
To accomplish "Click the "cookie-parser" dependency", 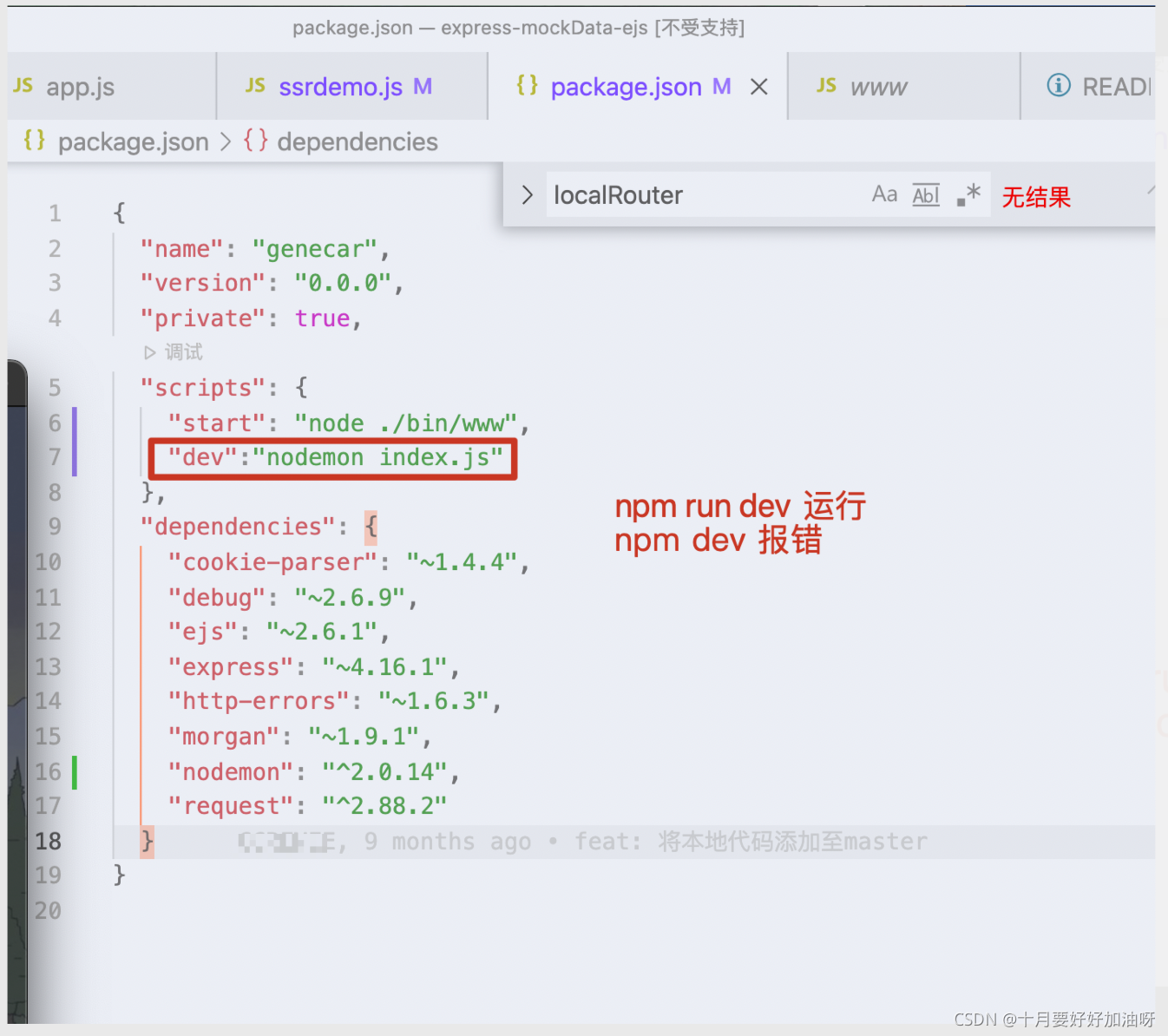I will pos(273,563).
